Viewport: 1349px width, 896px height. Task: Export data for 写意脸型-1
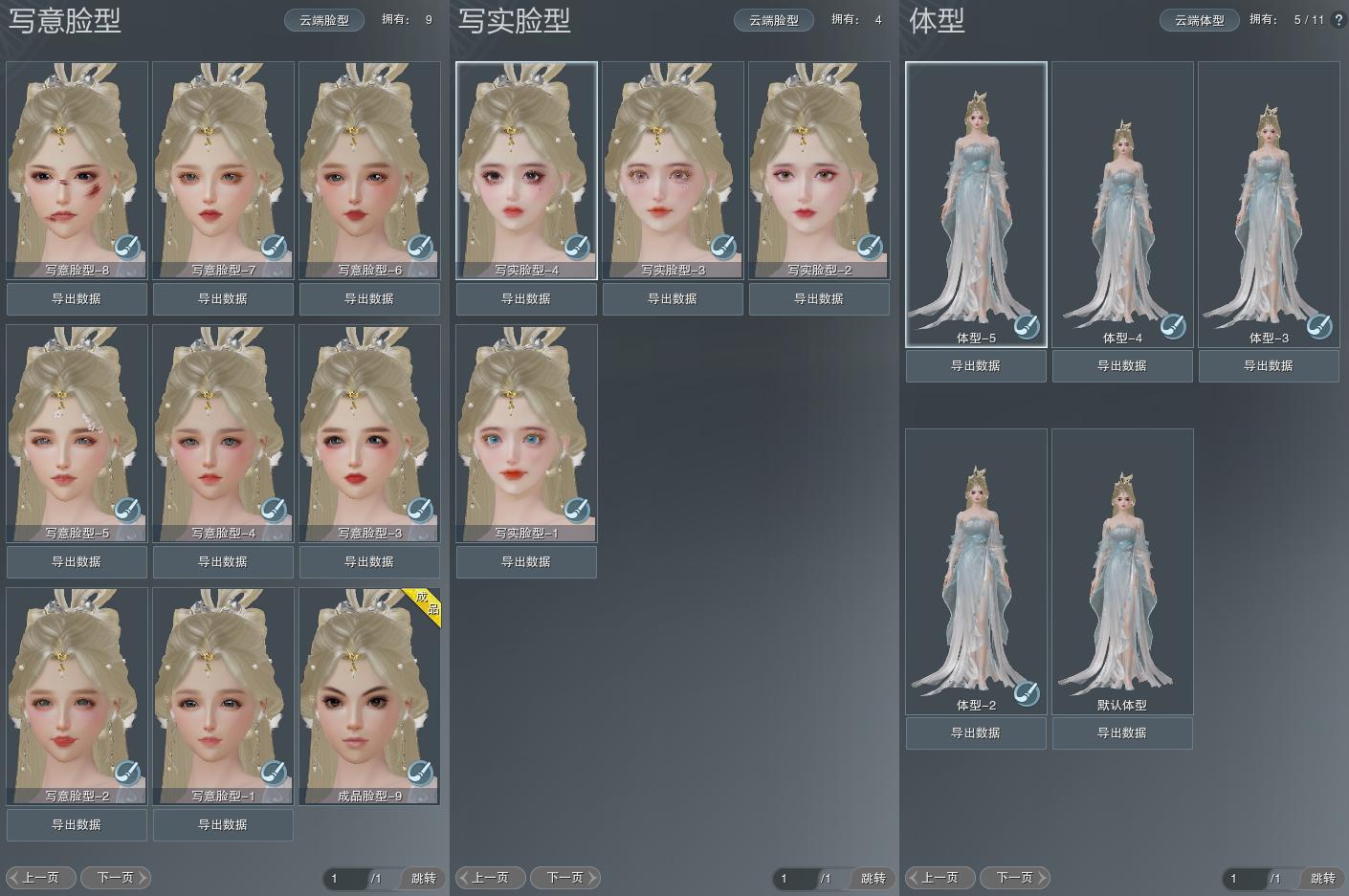pos(223,824)
